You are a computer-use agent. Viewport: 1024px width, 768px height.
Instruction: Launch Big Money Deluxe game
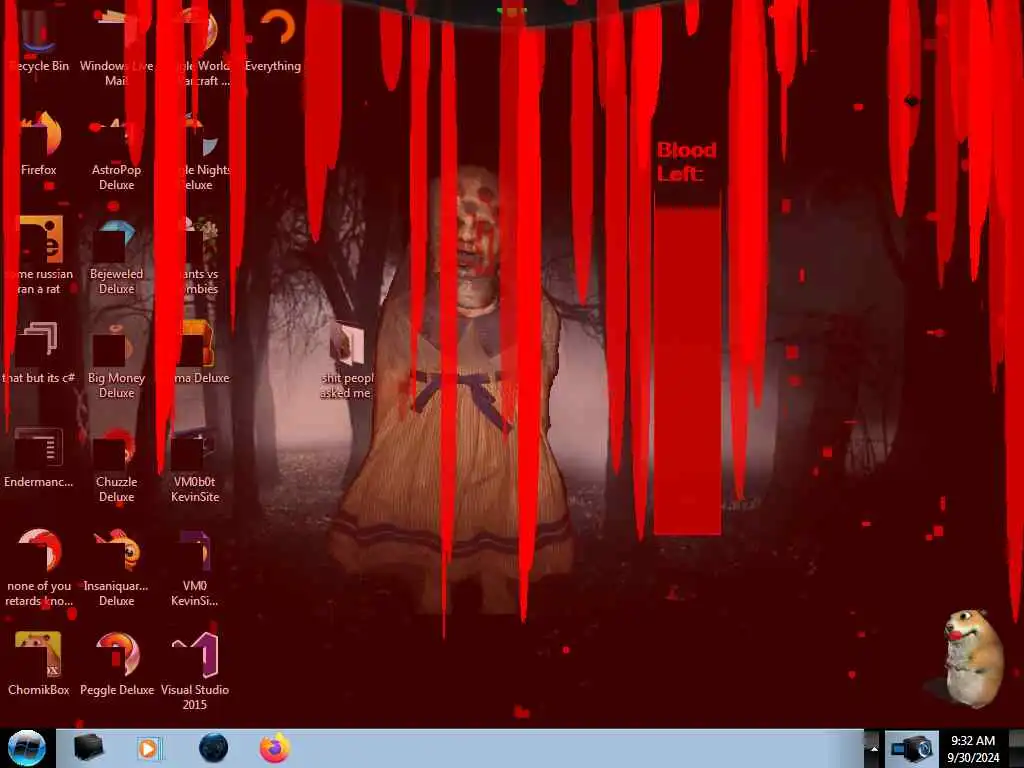pyautogui.click(x=116, y=360)
